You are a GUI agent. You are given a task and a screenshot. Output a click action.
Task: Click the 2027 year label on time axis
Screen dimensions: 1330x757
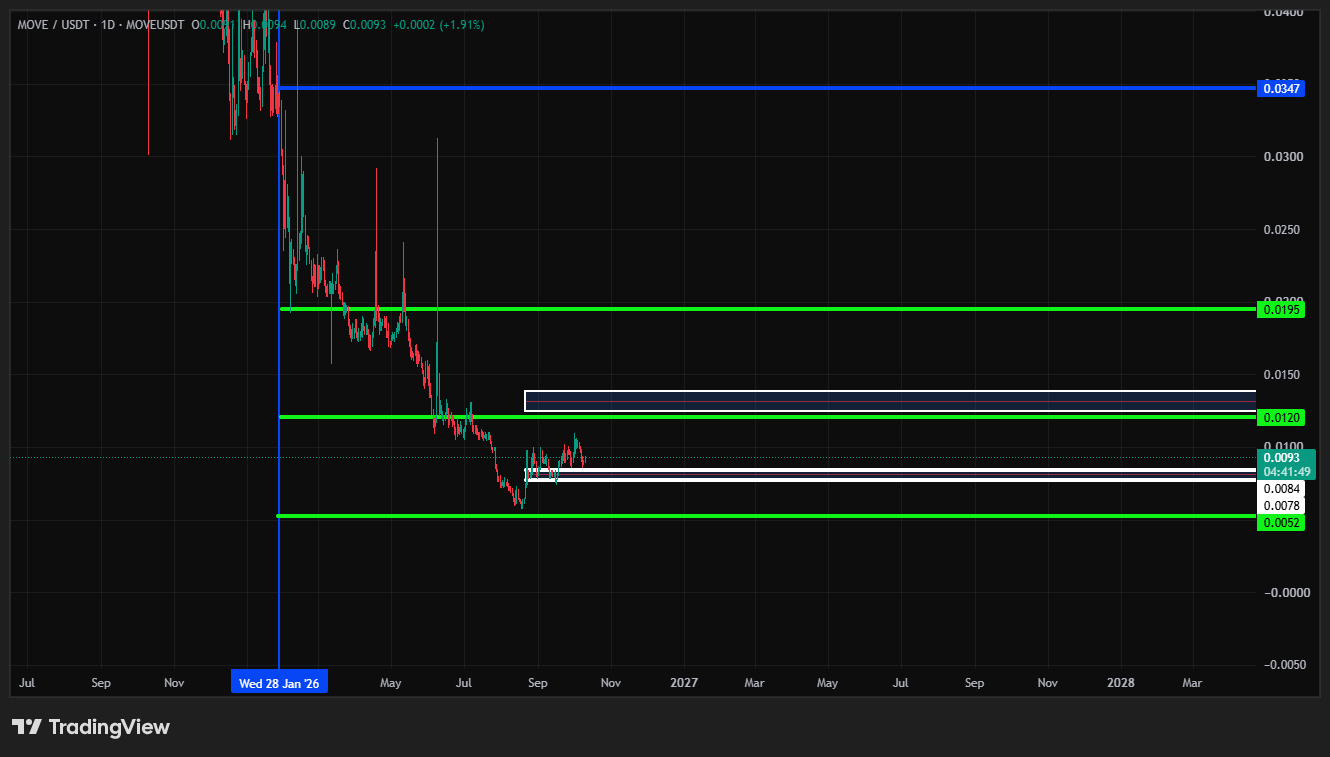tap(684, 683)
